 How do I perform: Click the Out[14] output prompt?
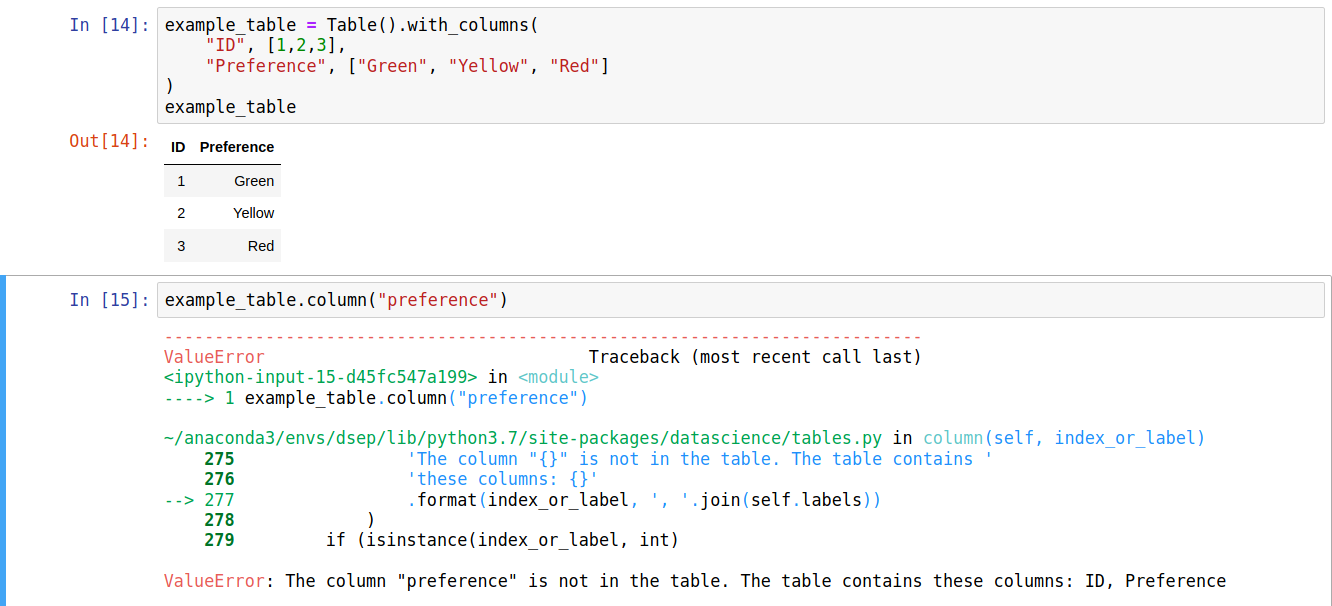[x=109, y=141]
